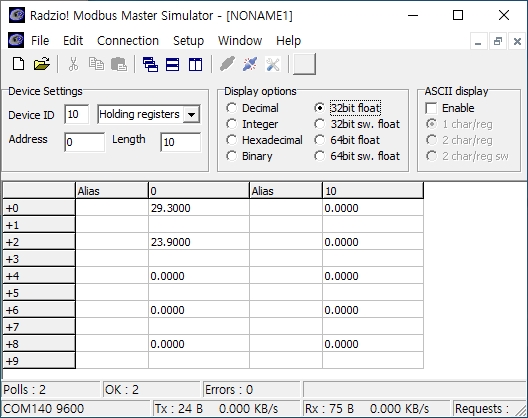The height and width of the screenshot is (418, 528).
Task: Click the New document icon
Action: pos(19,64)
